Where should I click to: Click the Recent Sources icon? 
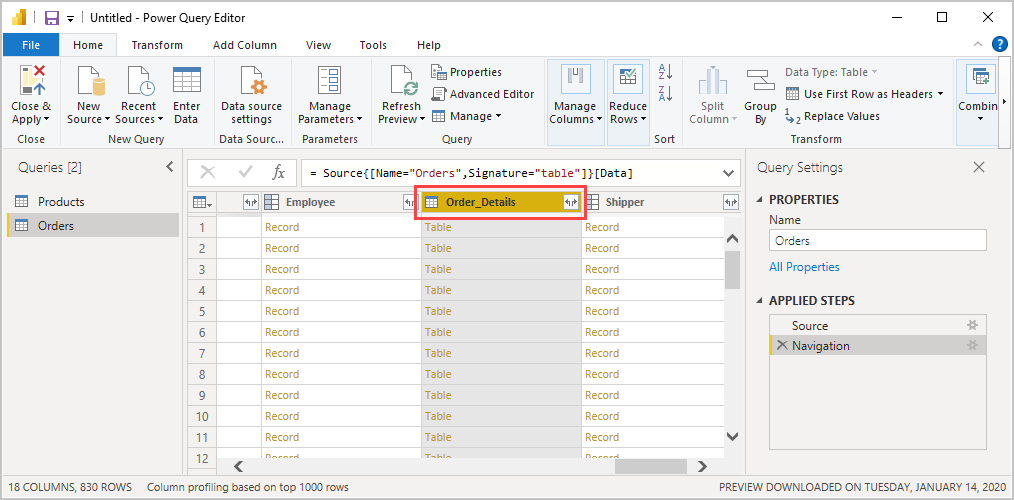140,80
